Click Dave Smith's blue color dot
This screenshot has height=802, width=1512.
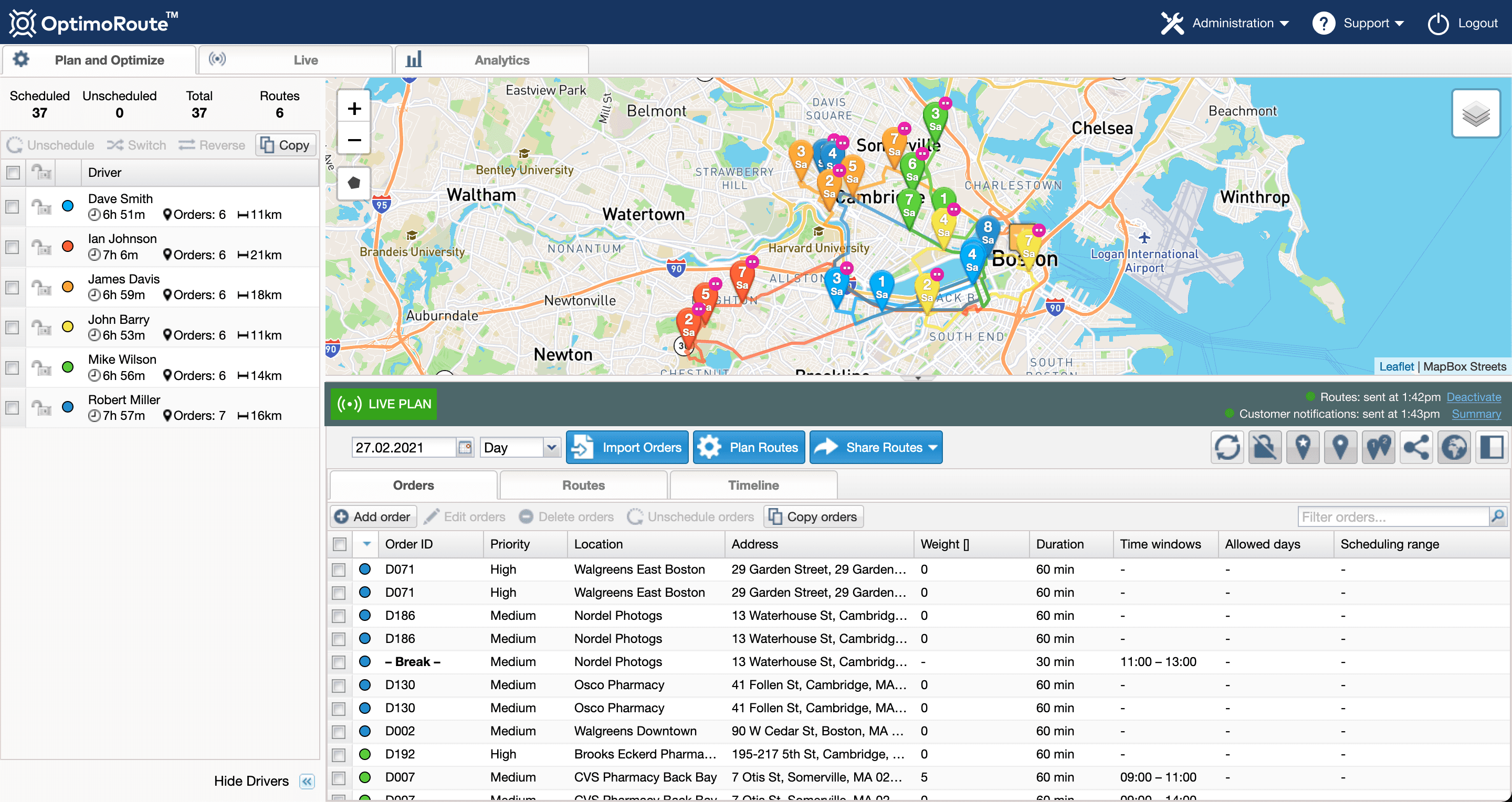[68, 206]
